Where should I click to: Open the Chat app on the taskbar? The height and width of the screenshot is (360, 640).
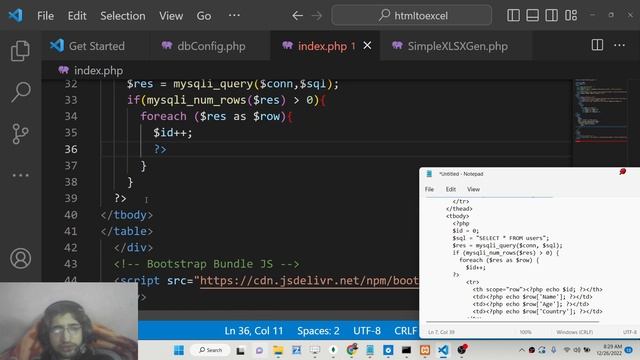[259, 350]
